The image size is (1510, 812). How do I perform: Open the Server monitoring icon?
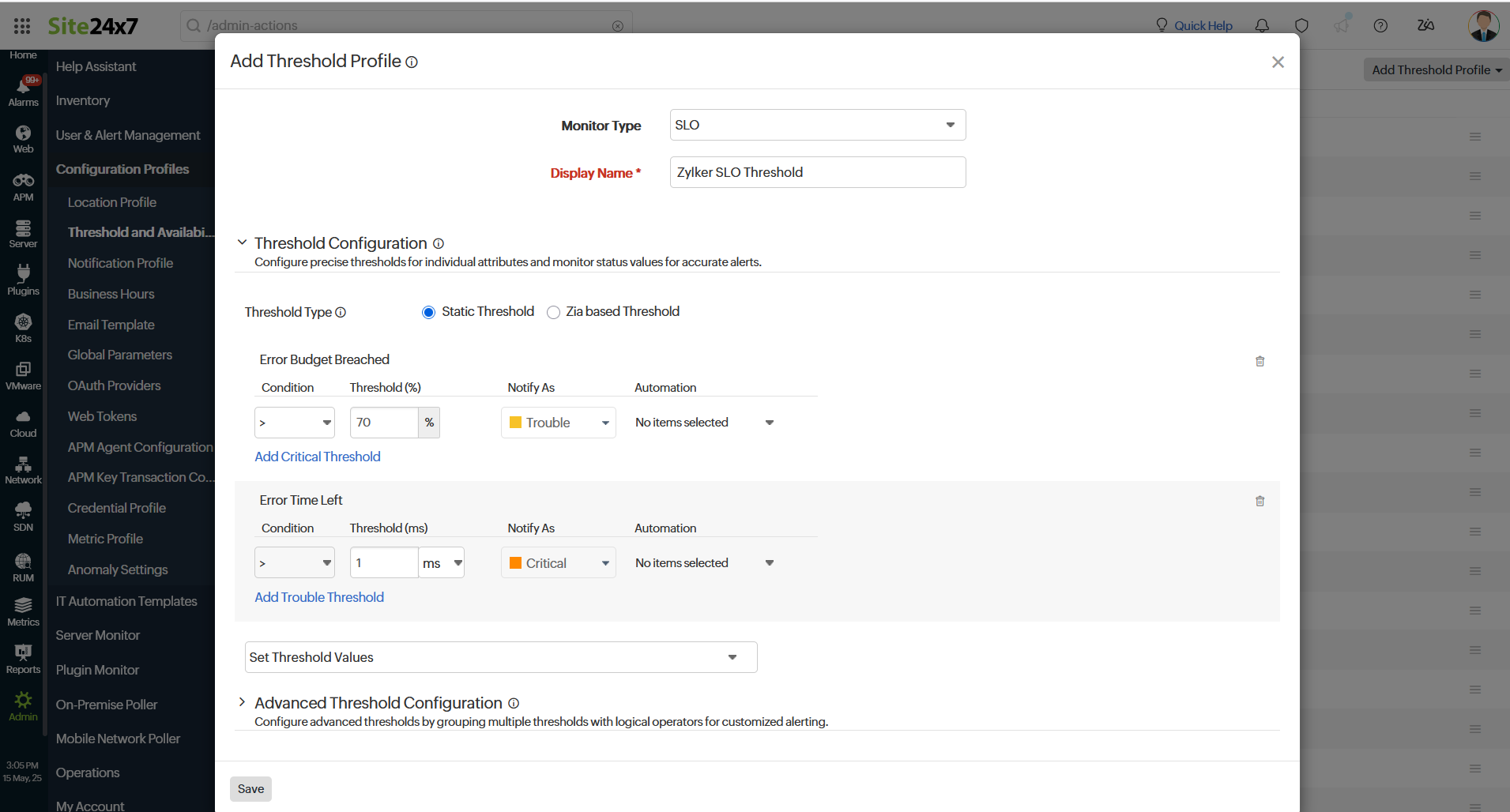tap(22, 231)
